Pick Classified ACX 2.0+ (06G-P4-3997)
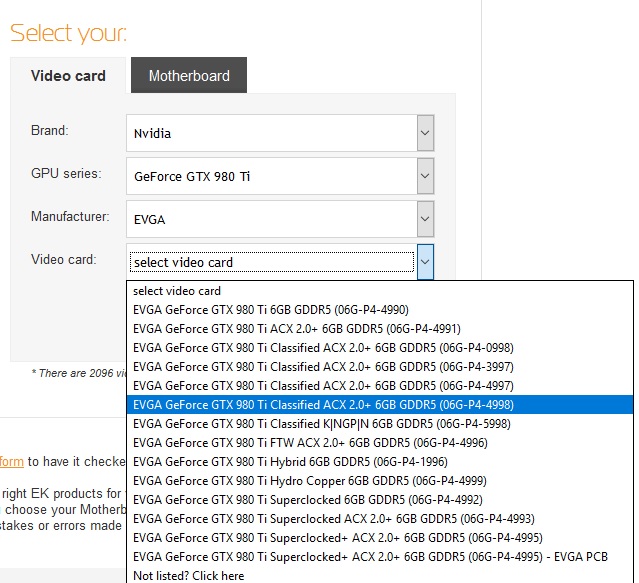This screenshot has height=583, width=639. point(380,367)
